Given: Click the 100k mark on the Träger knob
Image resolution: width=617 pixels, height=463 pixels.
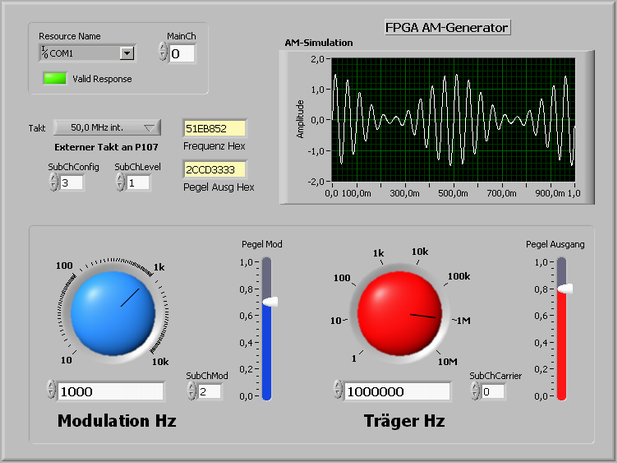Looking at the screenshot, I should [x=459, y=276].
